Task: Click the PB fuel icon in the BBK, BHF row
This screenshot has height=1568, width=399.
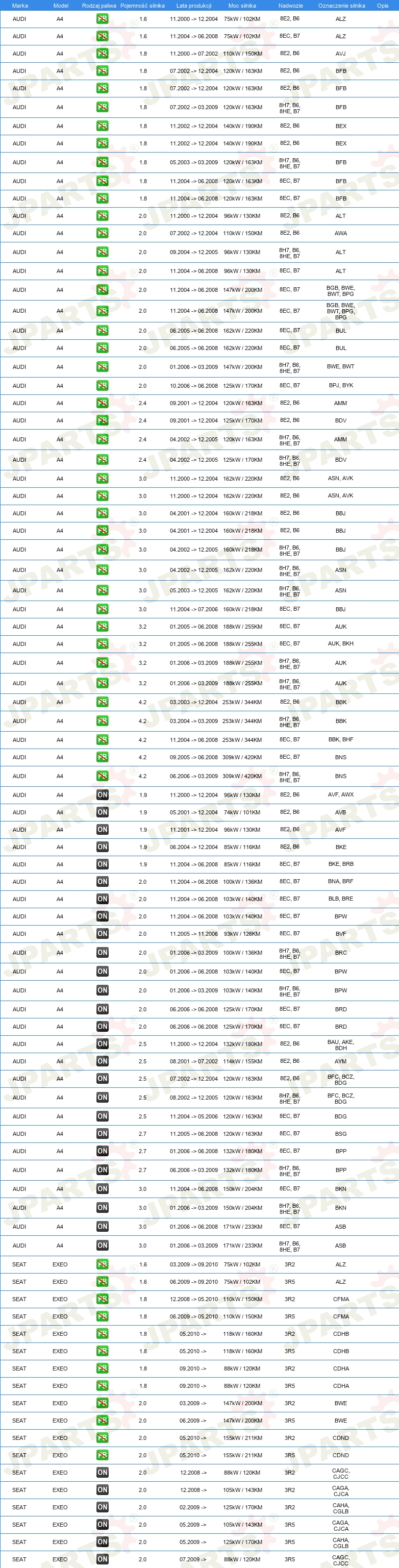Action: [x=102, y=739]
